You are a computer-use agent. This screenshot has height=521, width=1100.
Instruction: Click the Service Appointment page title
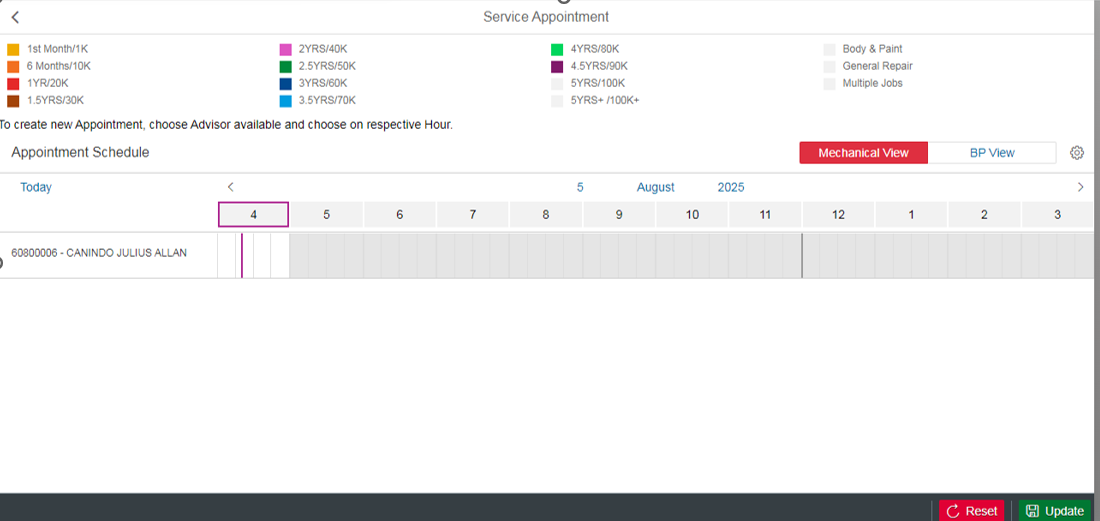(546, 17)
